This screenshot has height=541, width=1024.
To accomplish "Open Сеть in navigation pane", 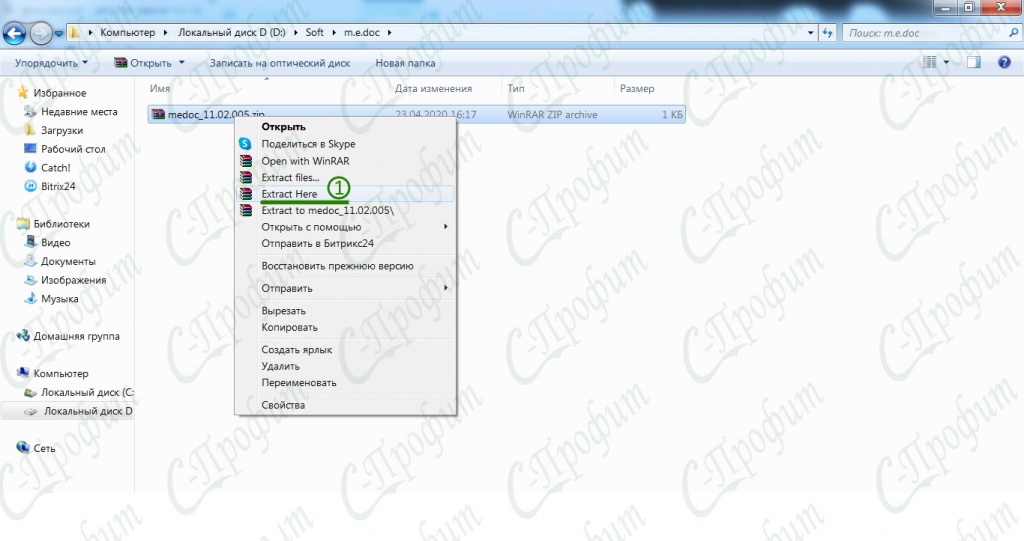I will tap(44, 448).
